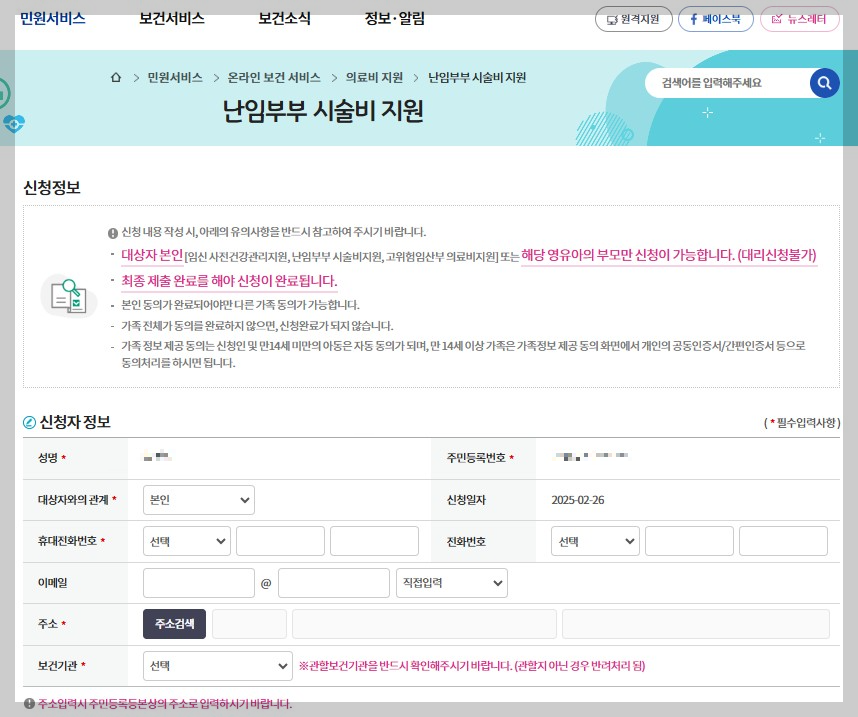The image size is (858, 717).
Task: Open the area code 선택 dropdown for 전화번호
Action: [594, 541]
